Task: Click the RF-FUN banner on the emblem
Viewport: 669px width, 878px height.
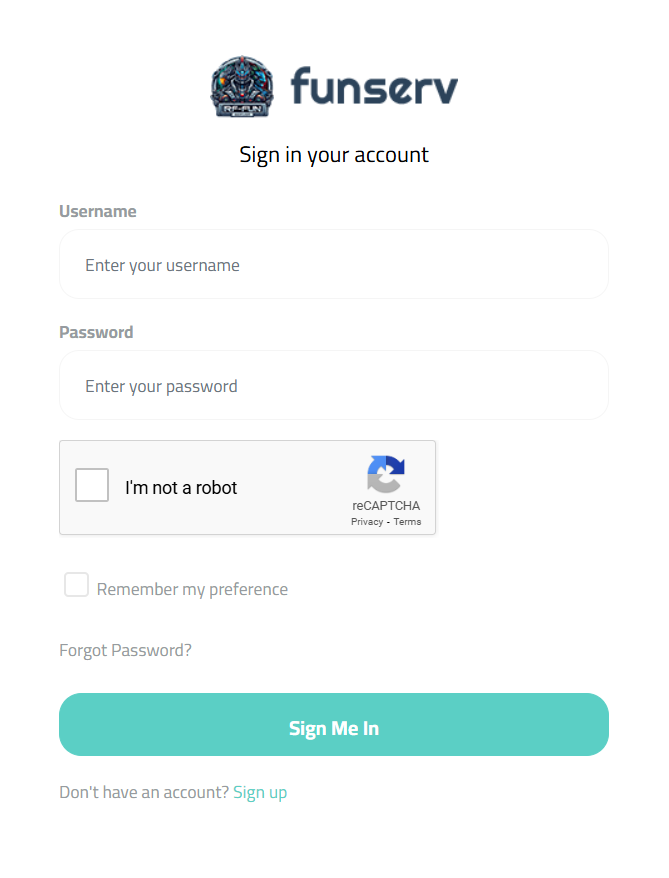Action: click(x=242, y=109)
